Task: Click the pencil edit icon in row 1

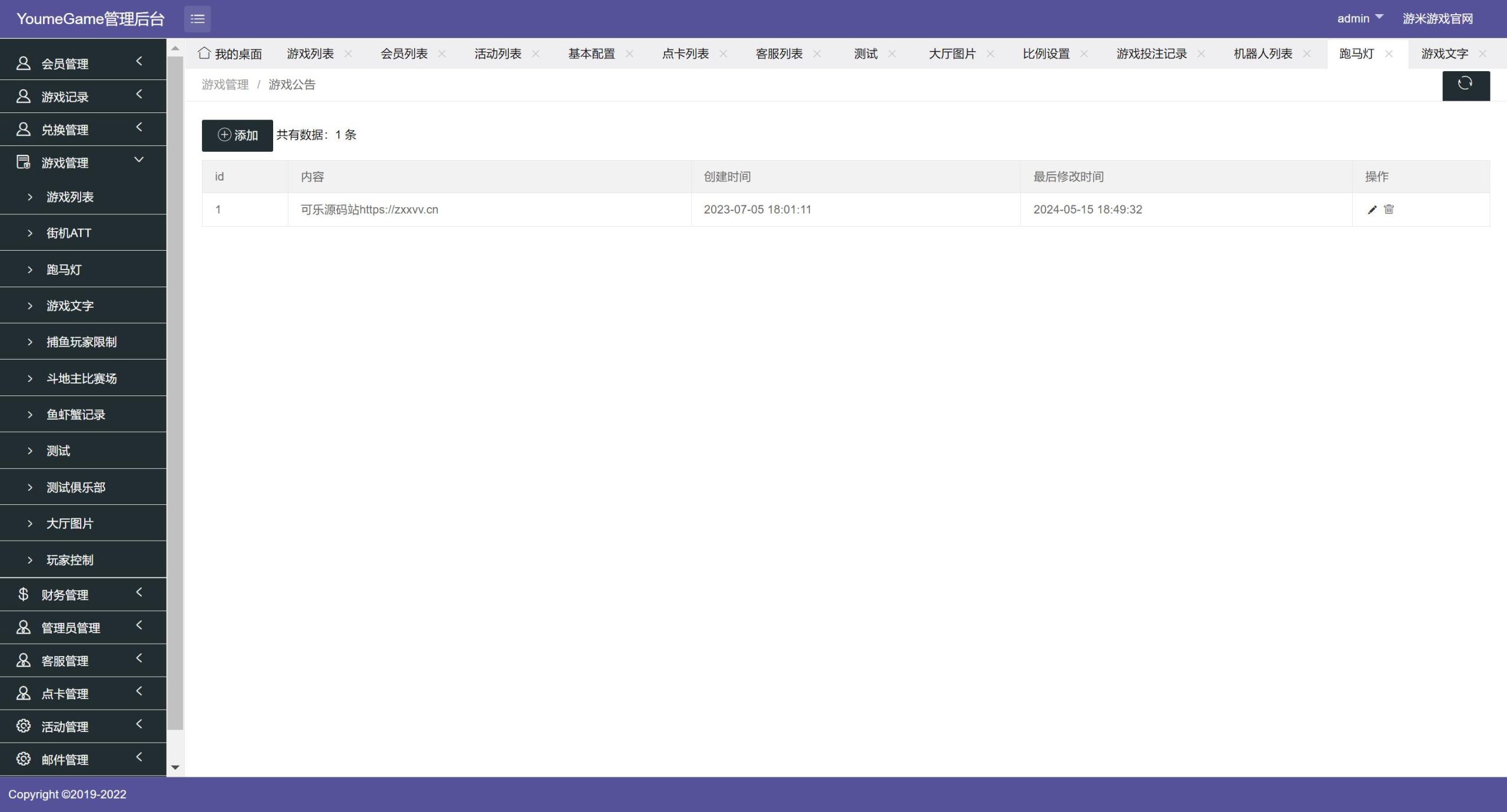Action: click(1372, 209)
